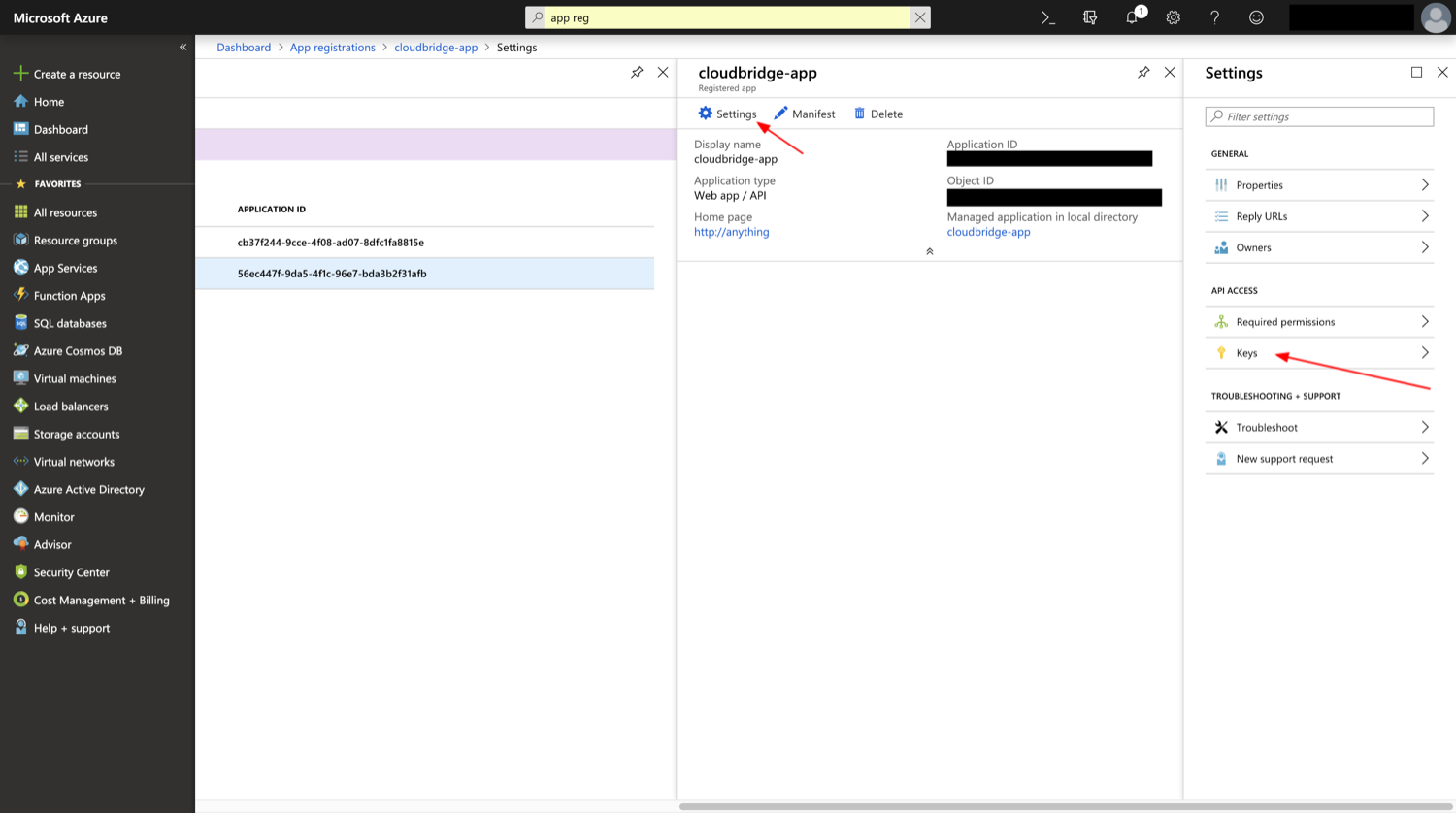Image resolution: width=1456 pixels, height=813 pixels.
Task: Open managed application cloudbridge-app link
Action: (x=988, y=232)
